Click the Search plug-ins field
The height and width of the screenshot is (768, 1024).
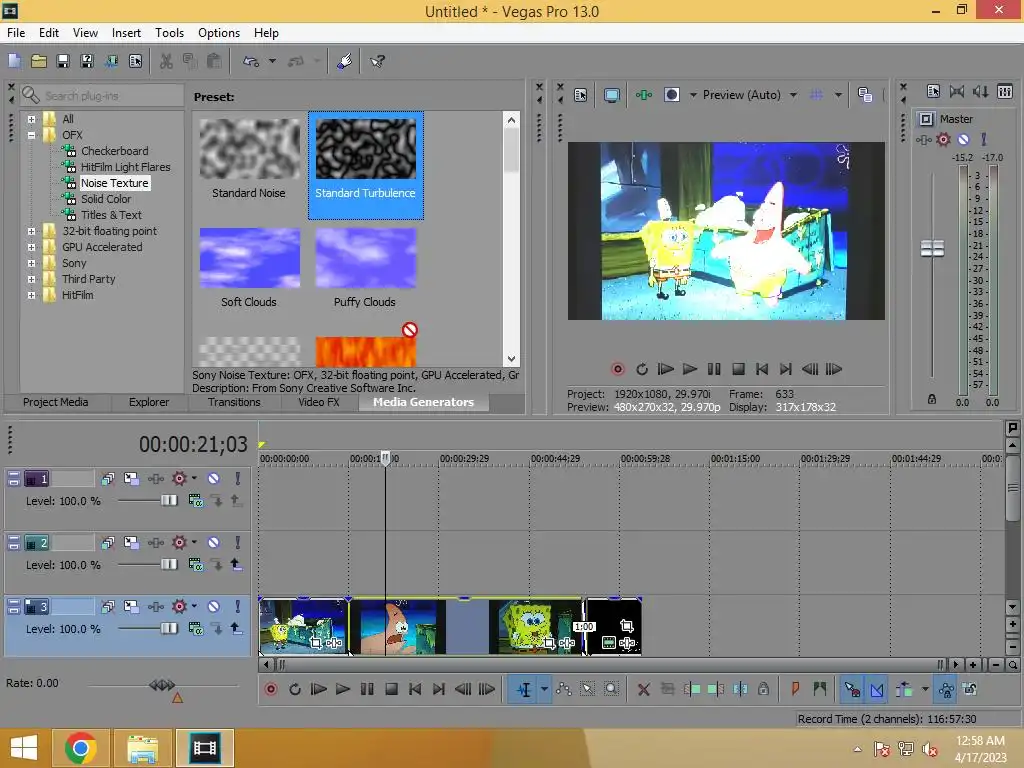click(x=103, y=96)
